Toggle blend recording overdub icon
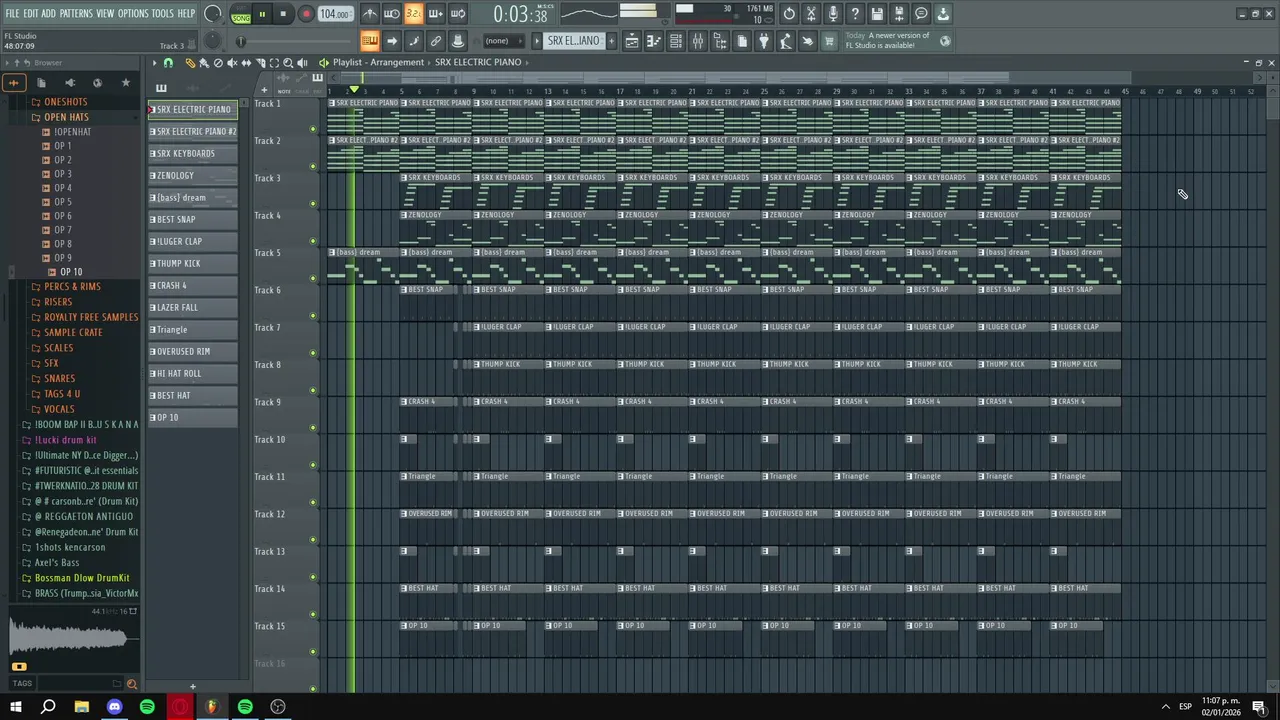The width and height of the screenshot is (1280, 720). [436, 14]
